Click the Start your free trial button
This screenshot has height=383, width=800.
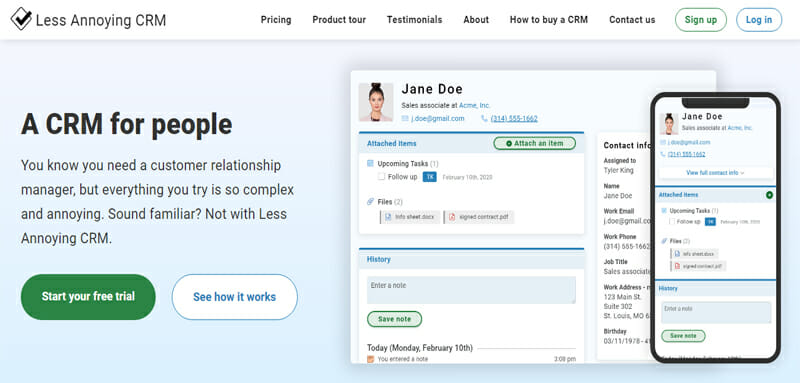coord(88,297)
